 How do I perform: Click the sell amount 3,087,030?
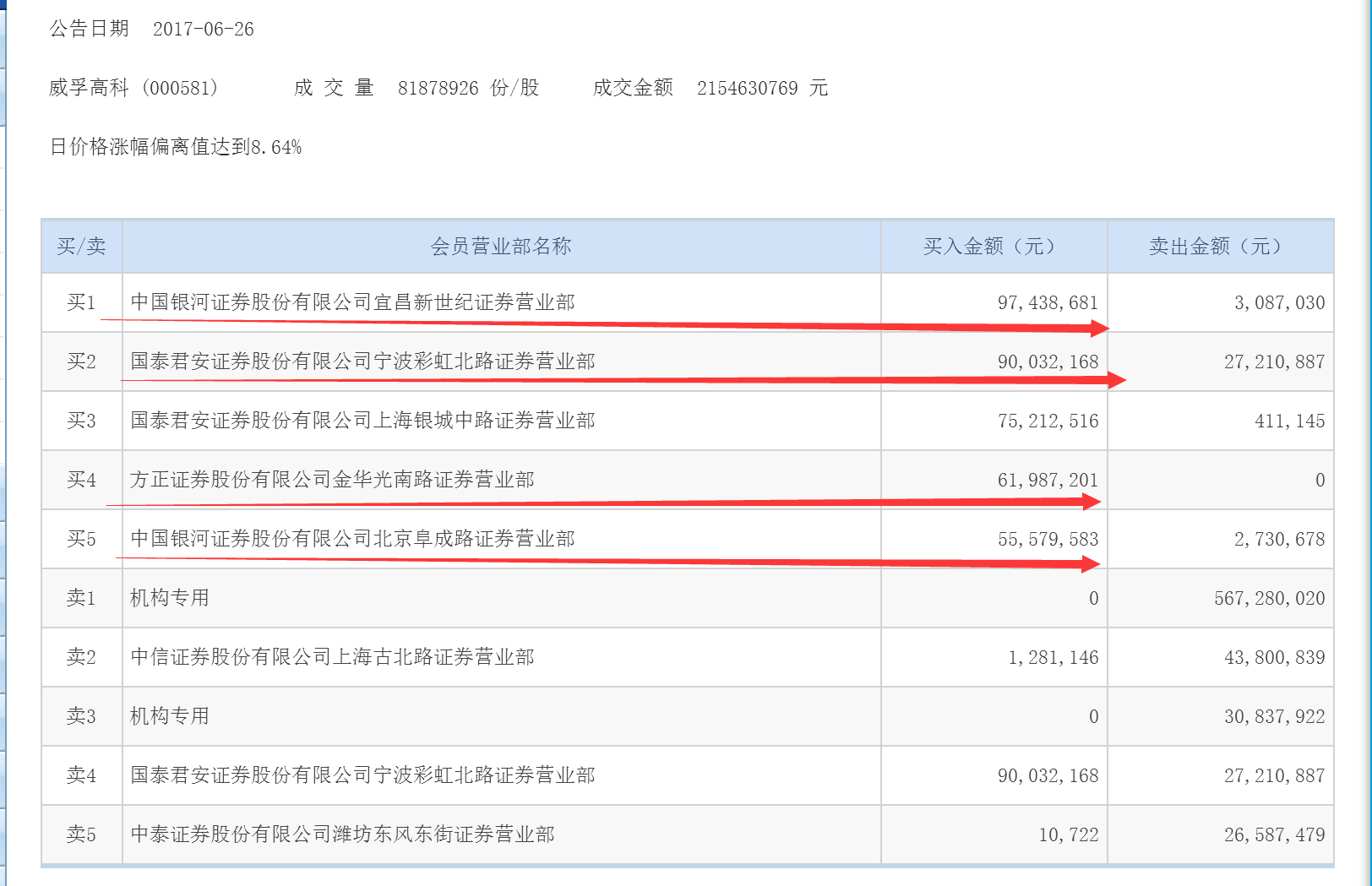point(1279,302)
